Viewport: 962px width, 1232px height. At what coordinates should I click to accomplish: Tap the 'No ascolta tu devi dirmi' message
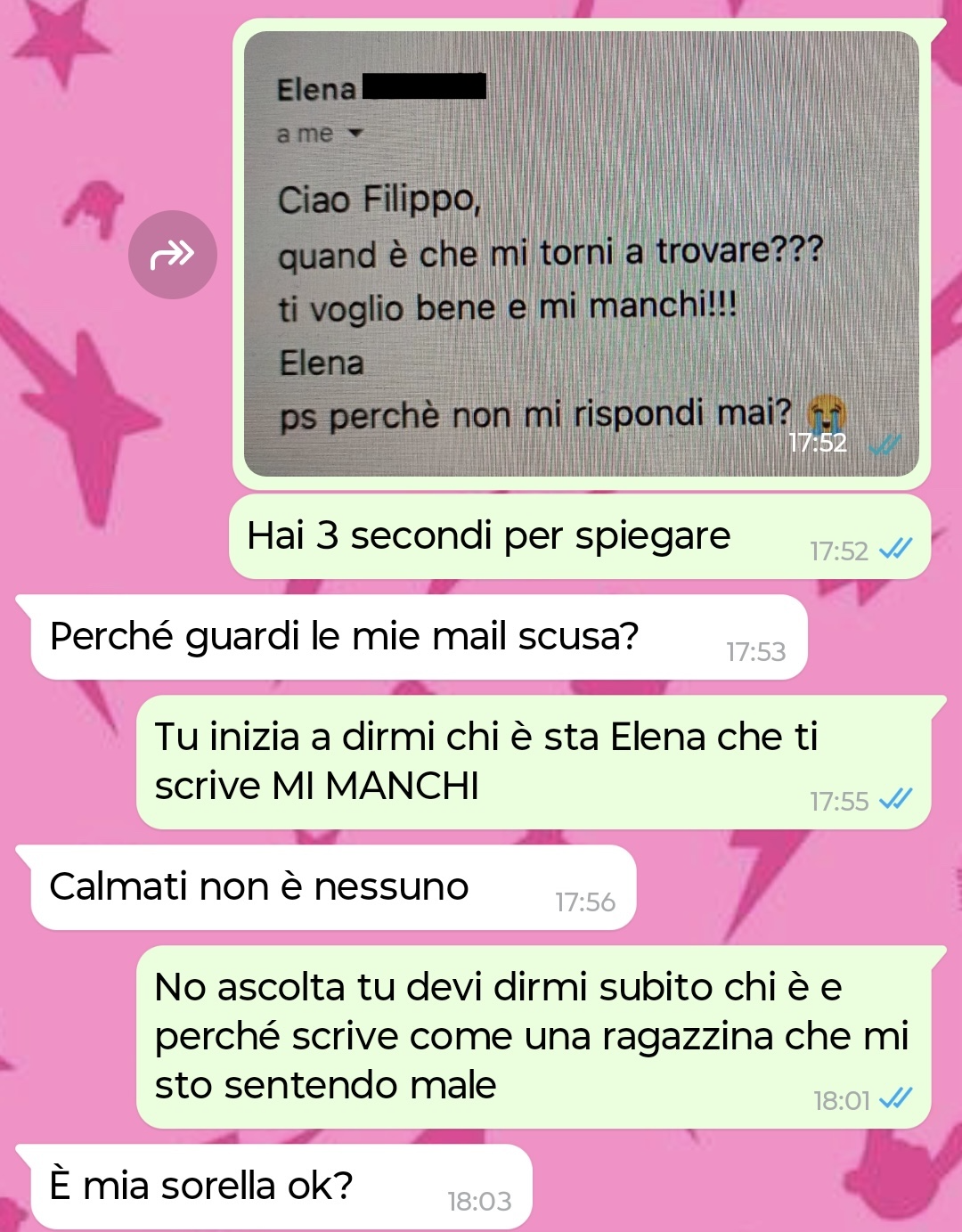click(x=534, y=1037)
